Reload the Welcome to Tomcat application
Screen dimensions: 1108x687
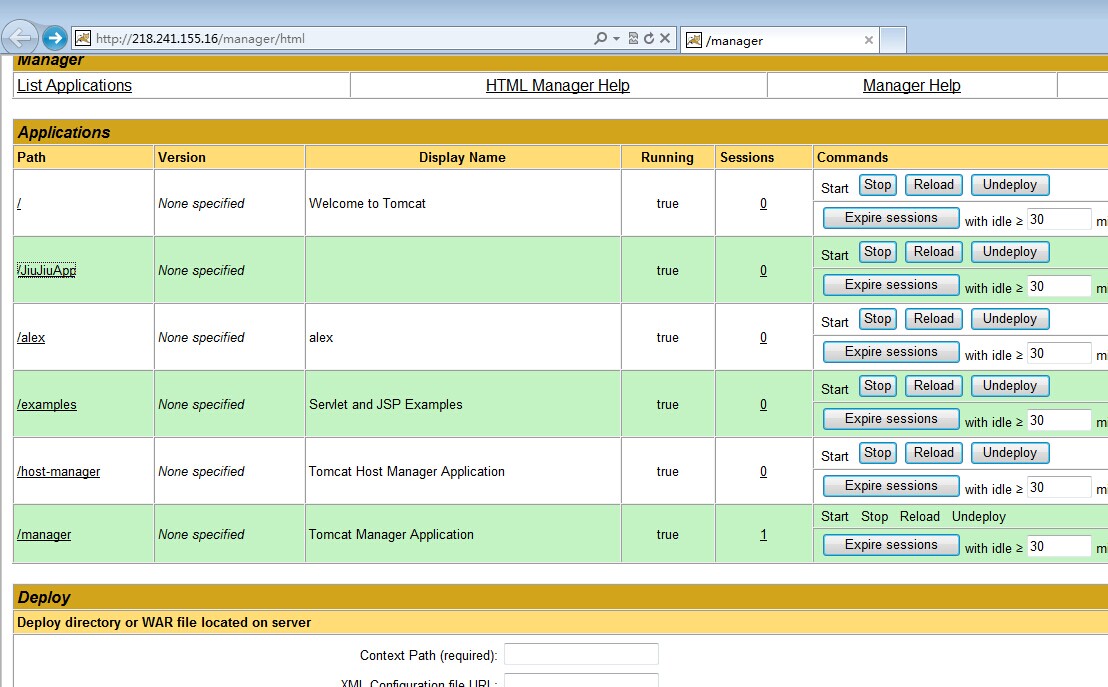(x=933, y=185)
